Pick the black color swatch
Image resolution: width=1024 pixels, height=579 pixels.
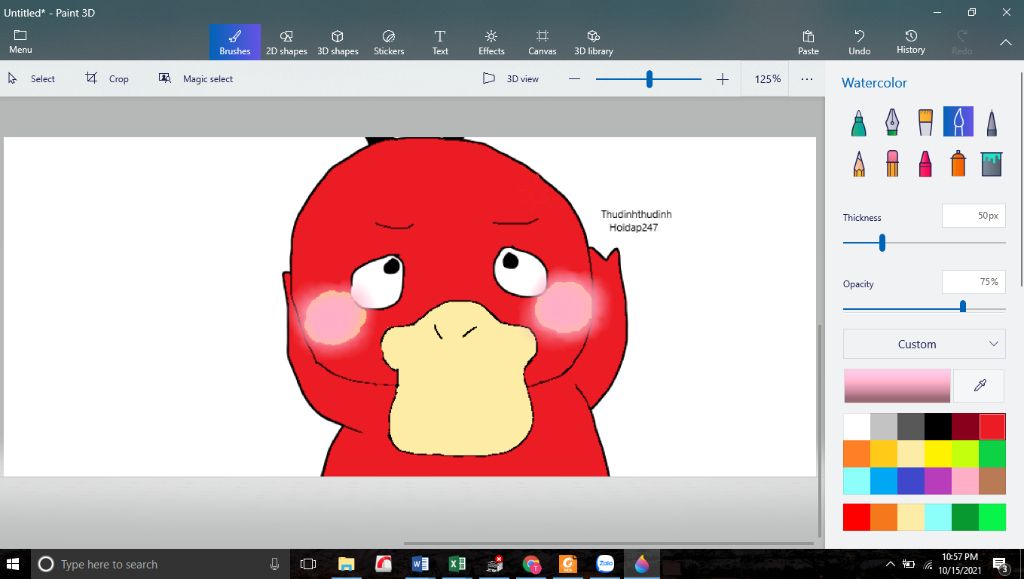(x=938, y=427)
